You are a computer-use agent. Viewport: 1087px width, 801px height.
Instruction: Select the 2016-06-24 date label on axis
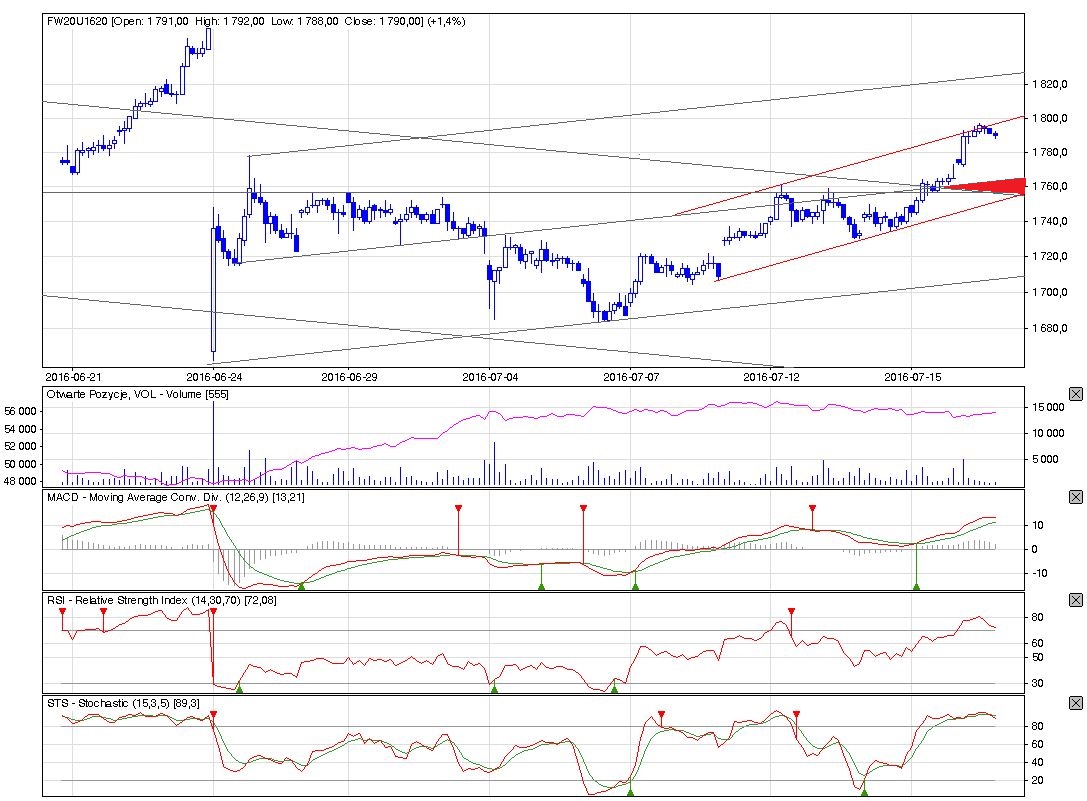pos(212,377)
